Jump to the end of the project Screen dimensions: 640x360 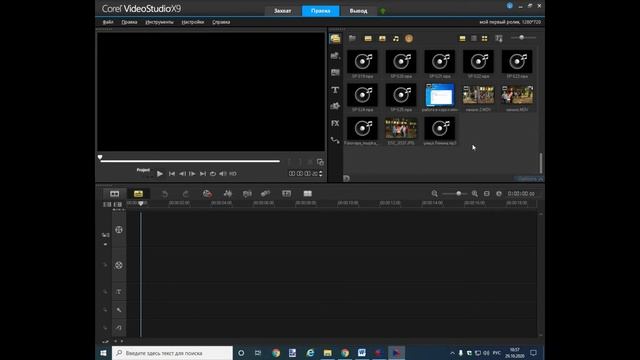click(x=203, y=174)
